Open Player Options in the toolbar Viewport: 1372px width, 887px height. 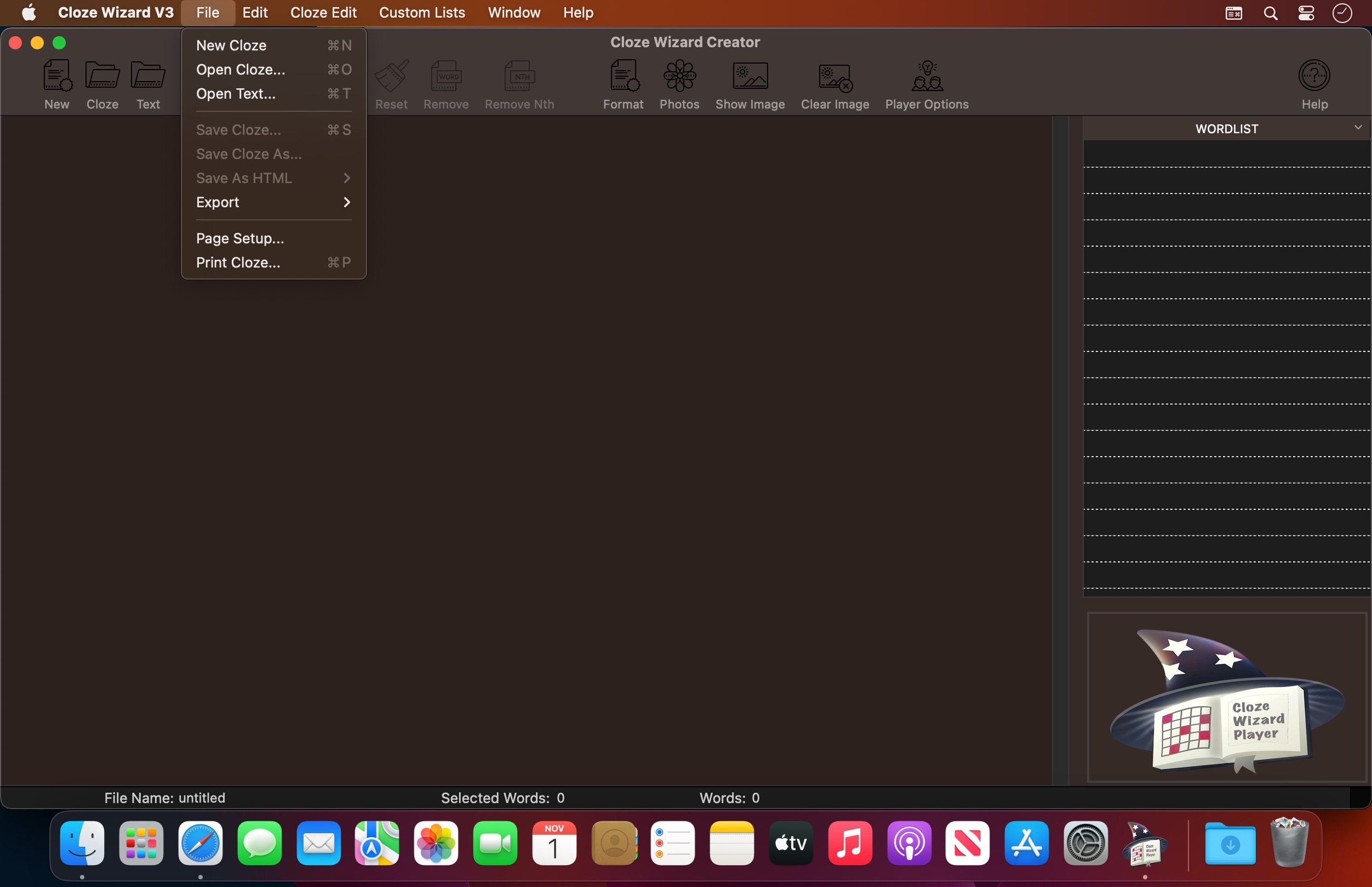pos(927,76)
